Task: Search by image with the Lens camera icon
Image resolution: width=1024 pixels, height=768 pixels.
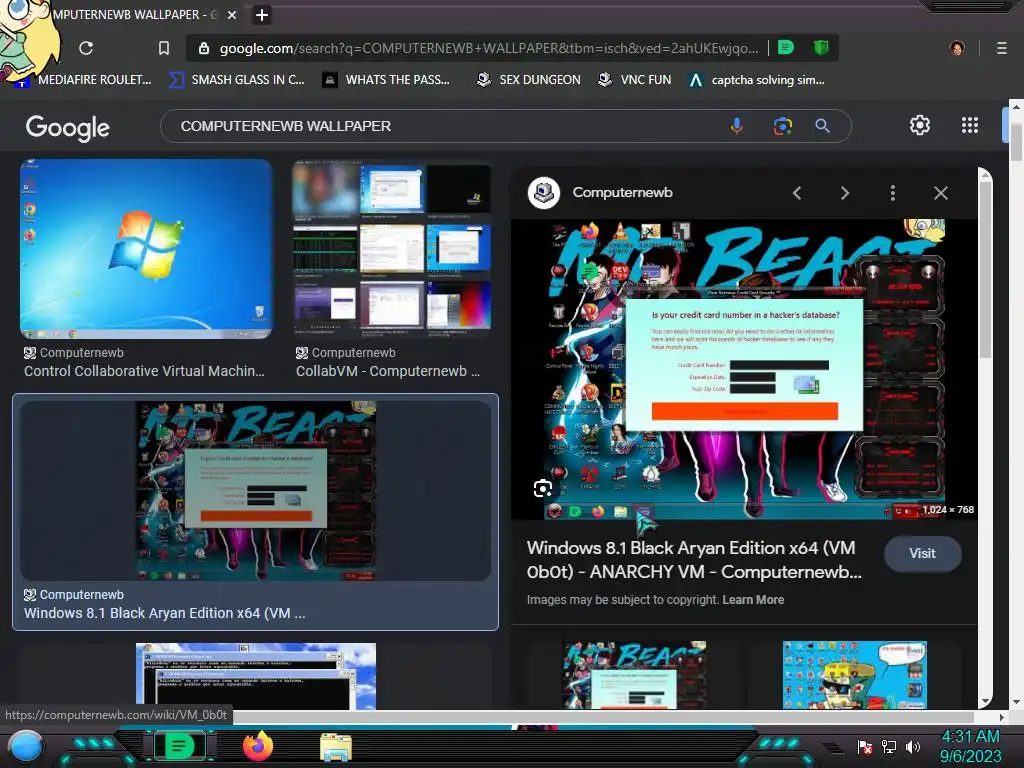Action: pos(782,125)
